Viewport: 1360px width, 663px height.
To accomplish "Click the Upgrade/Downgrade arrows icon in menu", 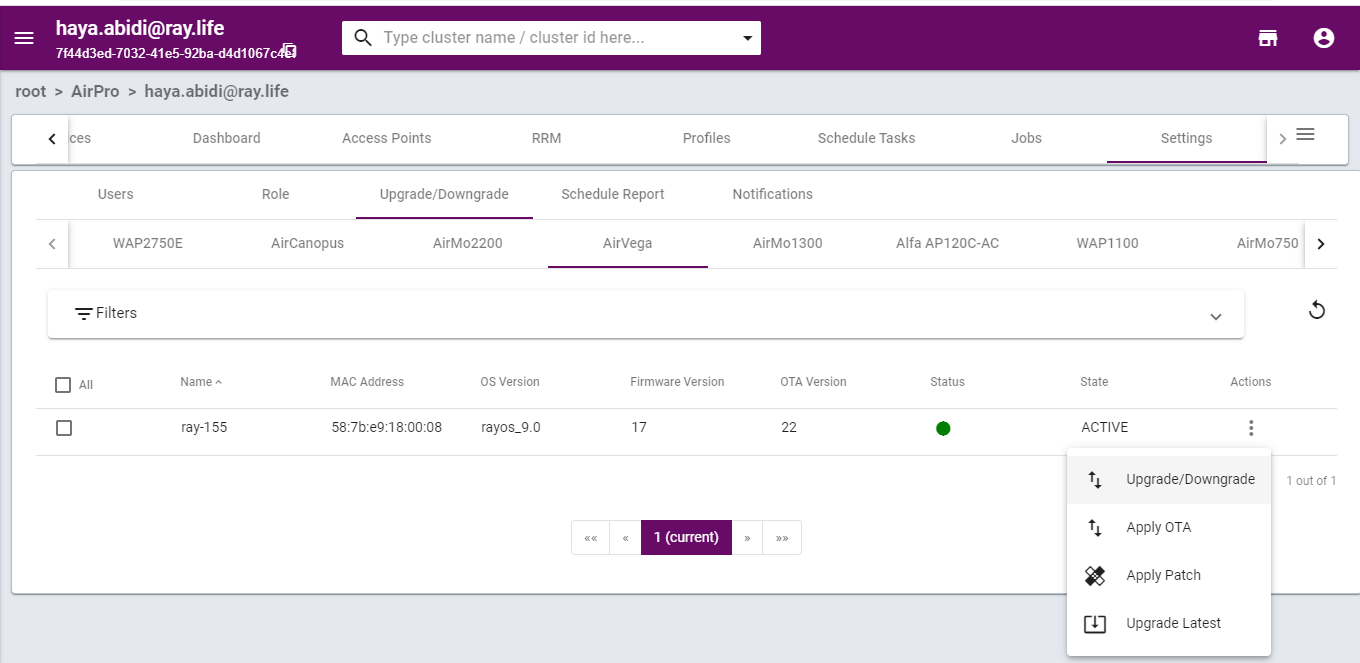I will [1095, 480].
